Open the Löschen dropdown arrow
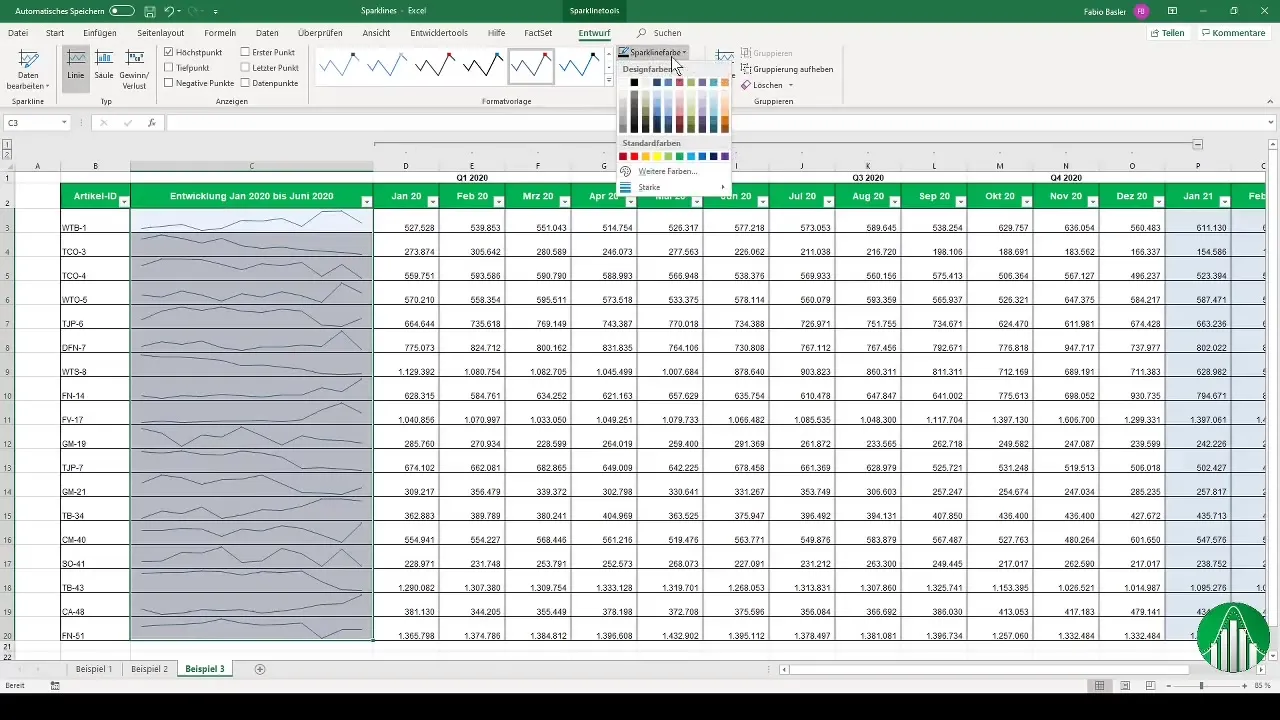Viewport: 1280px width, 720px height. 790,85
